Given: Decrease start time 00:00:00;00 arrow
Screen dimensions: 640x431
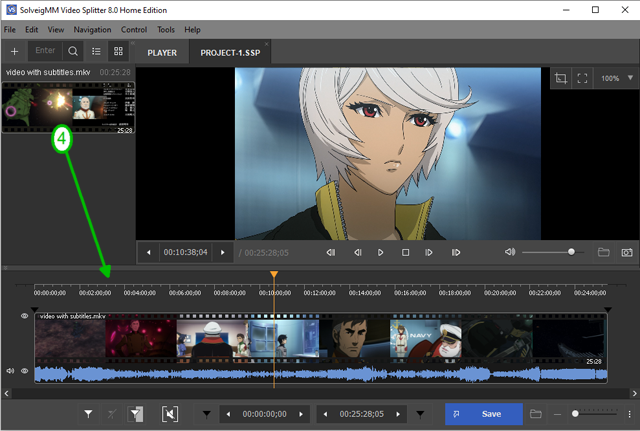Looking at the screenshot, I should 228,414.
